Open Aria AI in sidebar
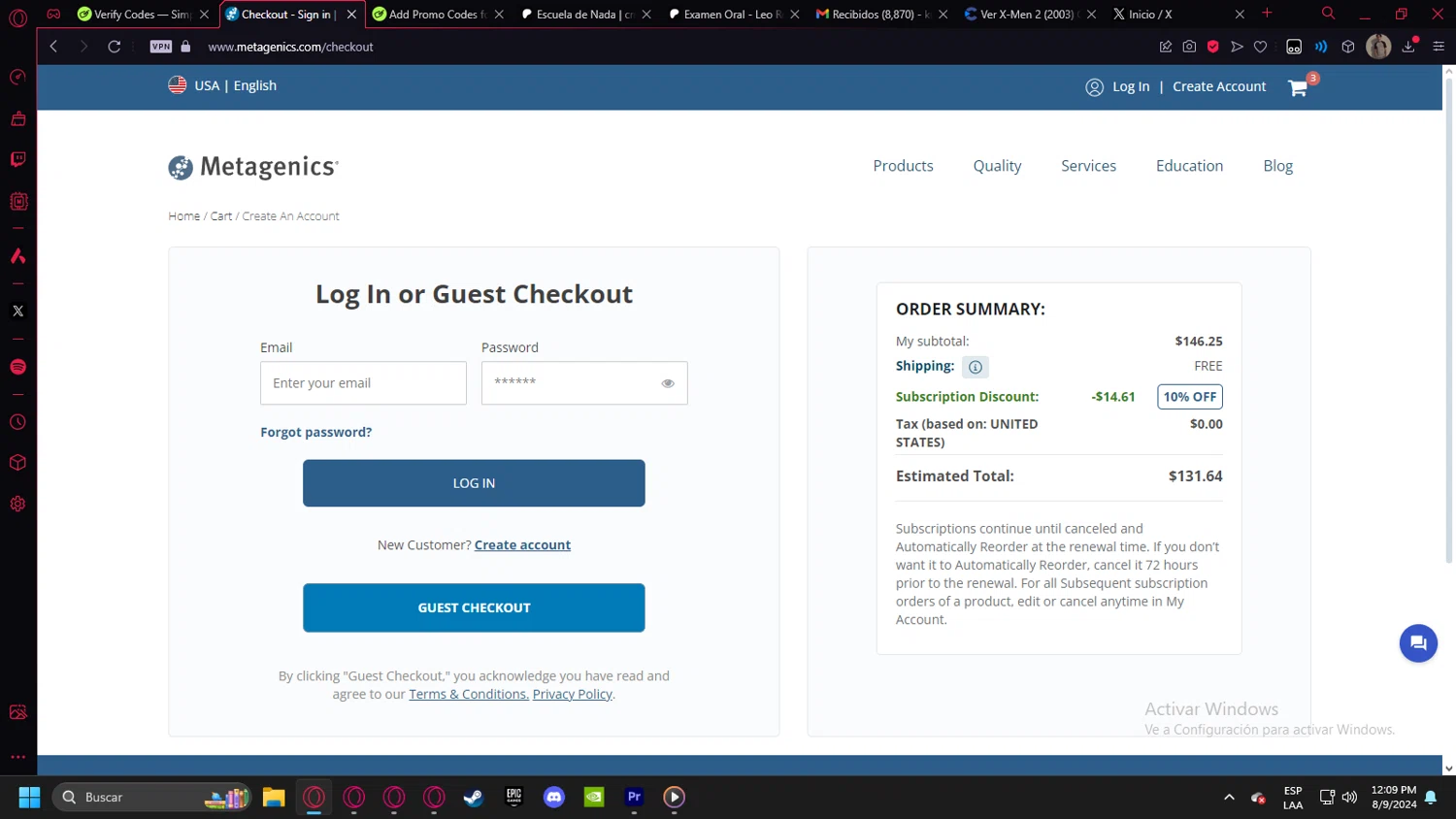Viewport: 1456px width, 819px height. pos(17,256)
